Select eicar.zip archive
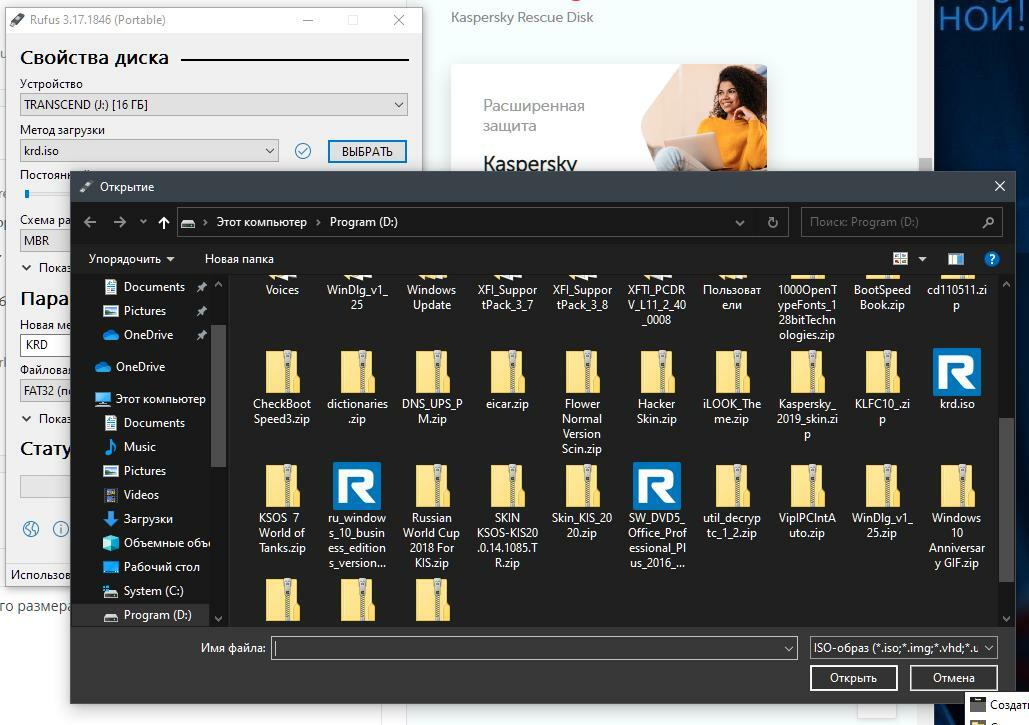This screenshot has height=725, width=1029. pos(507,373)
